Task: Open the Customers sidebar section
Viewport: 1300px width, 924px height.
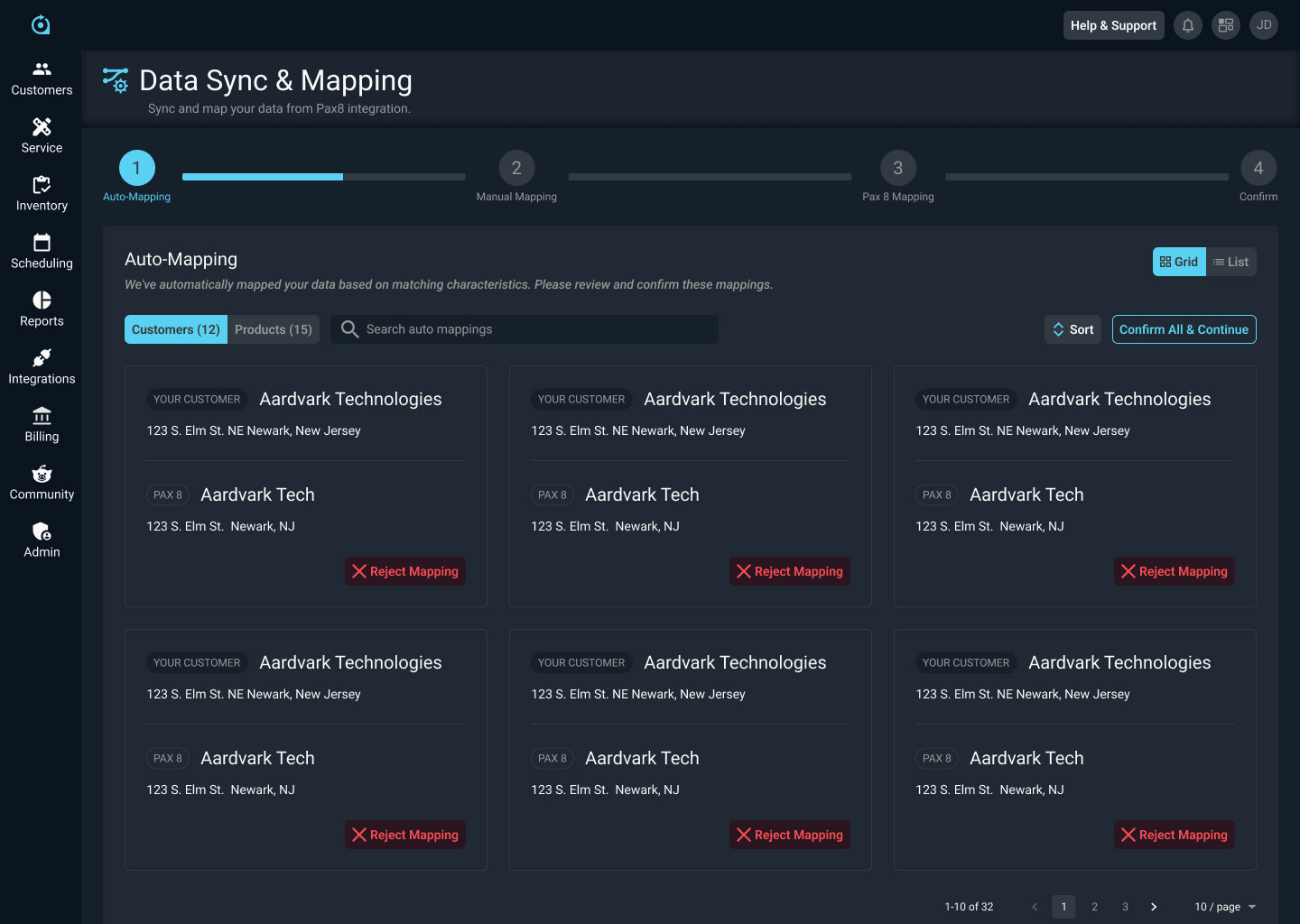Action: point(42,79)
